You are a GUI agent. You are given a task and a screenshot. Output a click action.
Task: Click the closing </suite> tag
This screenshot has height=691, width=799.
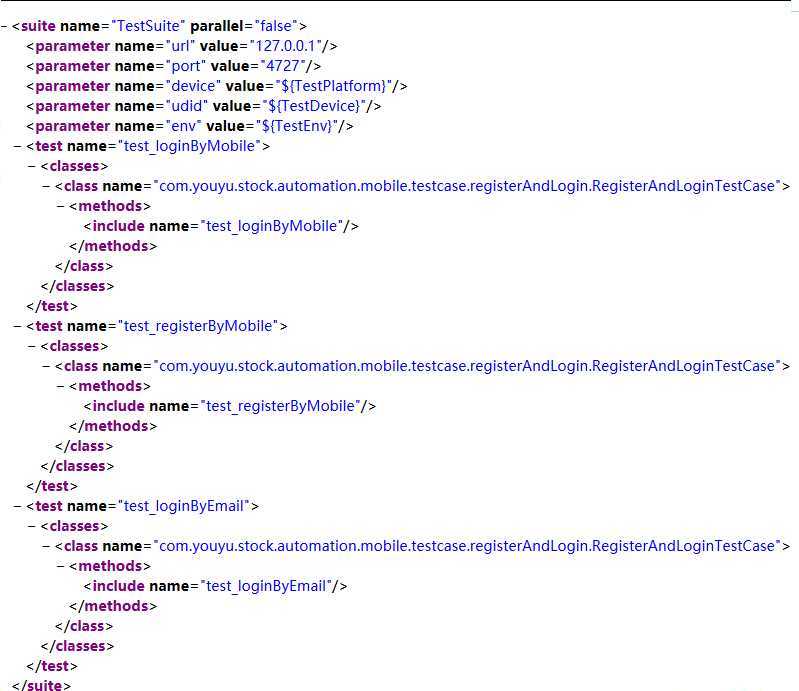pyautogui.click(x=41, y=684)
